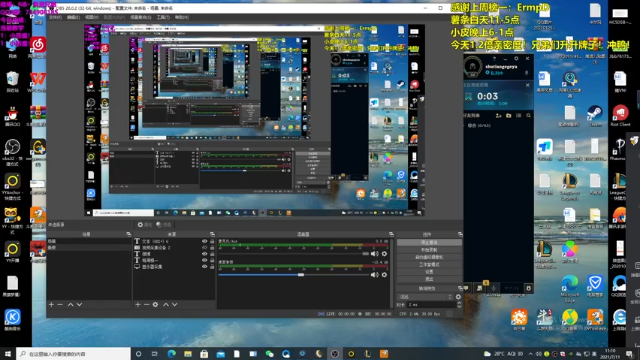Viewport: 640px width, 360px height.
Task: Click the Start Virtual Camera button
Action: point(429,257)
